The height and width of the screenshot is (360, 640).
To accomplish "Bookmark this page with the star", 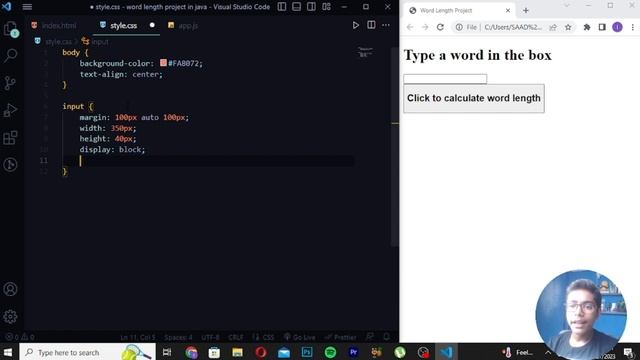I will (568, 27).
